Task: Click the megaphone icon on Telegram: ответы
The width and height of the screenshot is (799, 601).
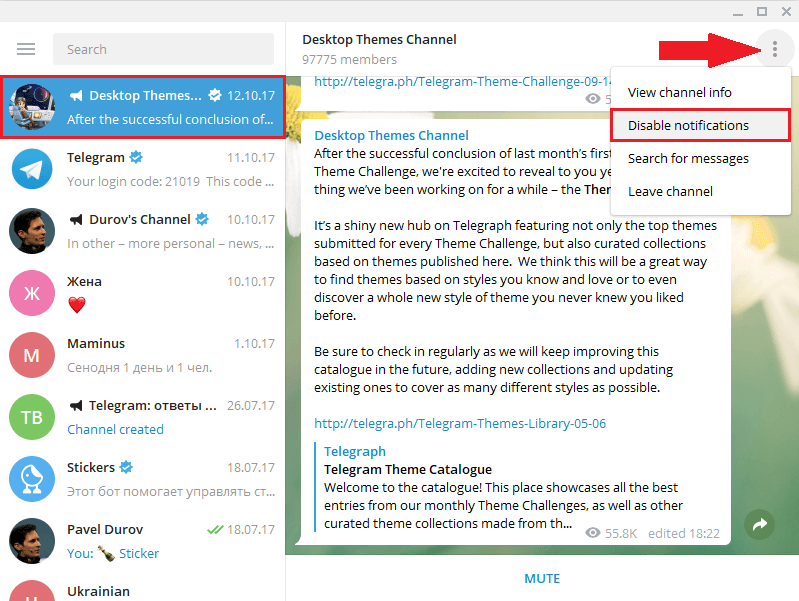Action: coord(76,406)
